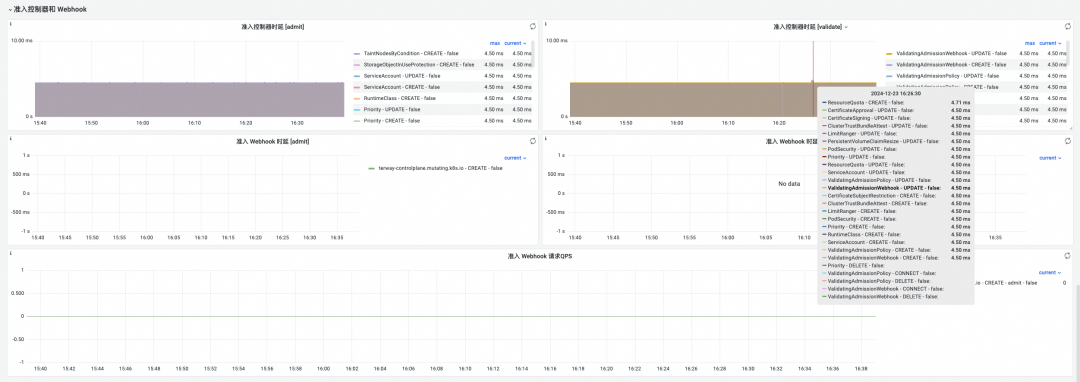The image size is (1080, 382).
Task: Toggle ServiceAccount - UPDATE - false admit series
Action: (402, 76)
